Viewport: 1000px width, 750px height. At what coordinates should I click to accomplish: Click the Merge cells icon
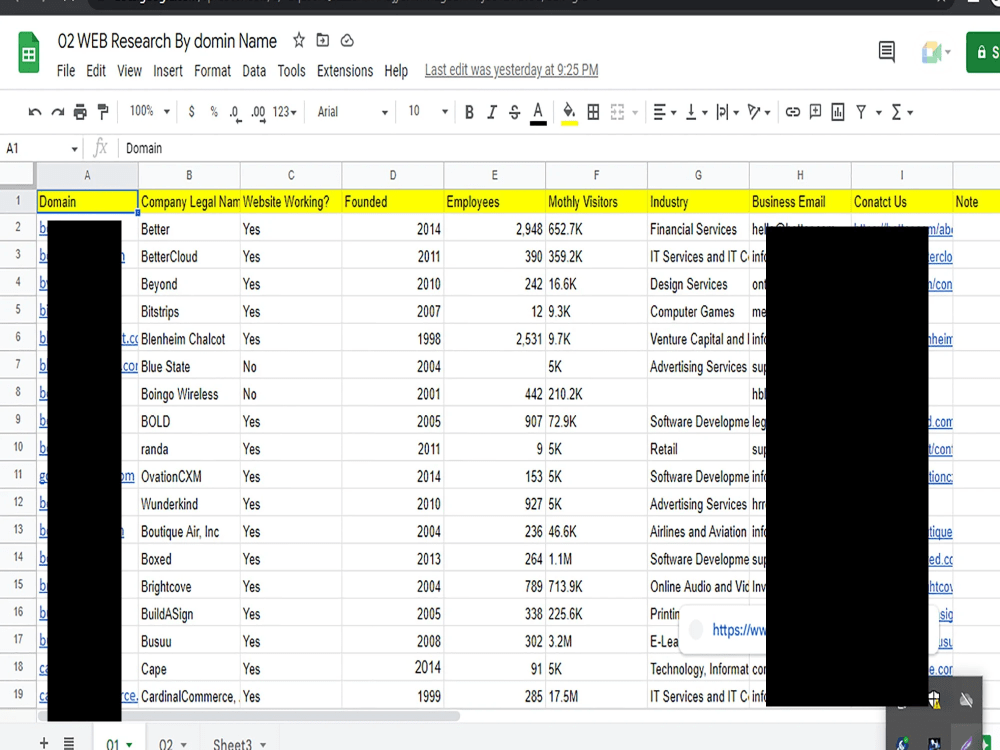617,112
